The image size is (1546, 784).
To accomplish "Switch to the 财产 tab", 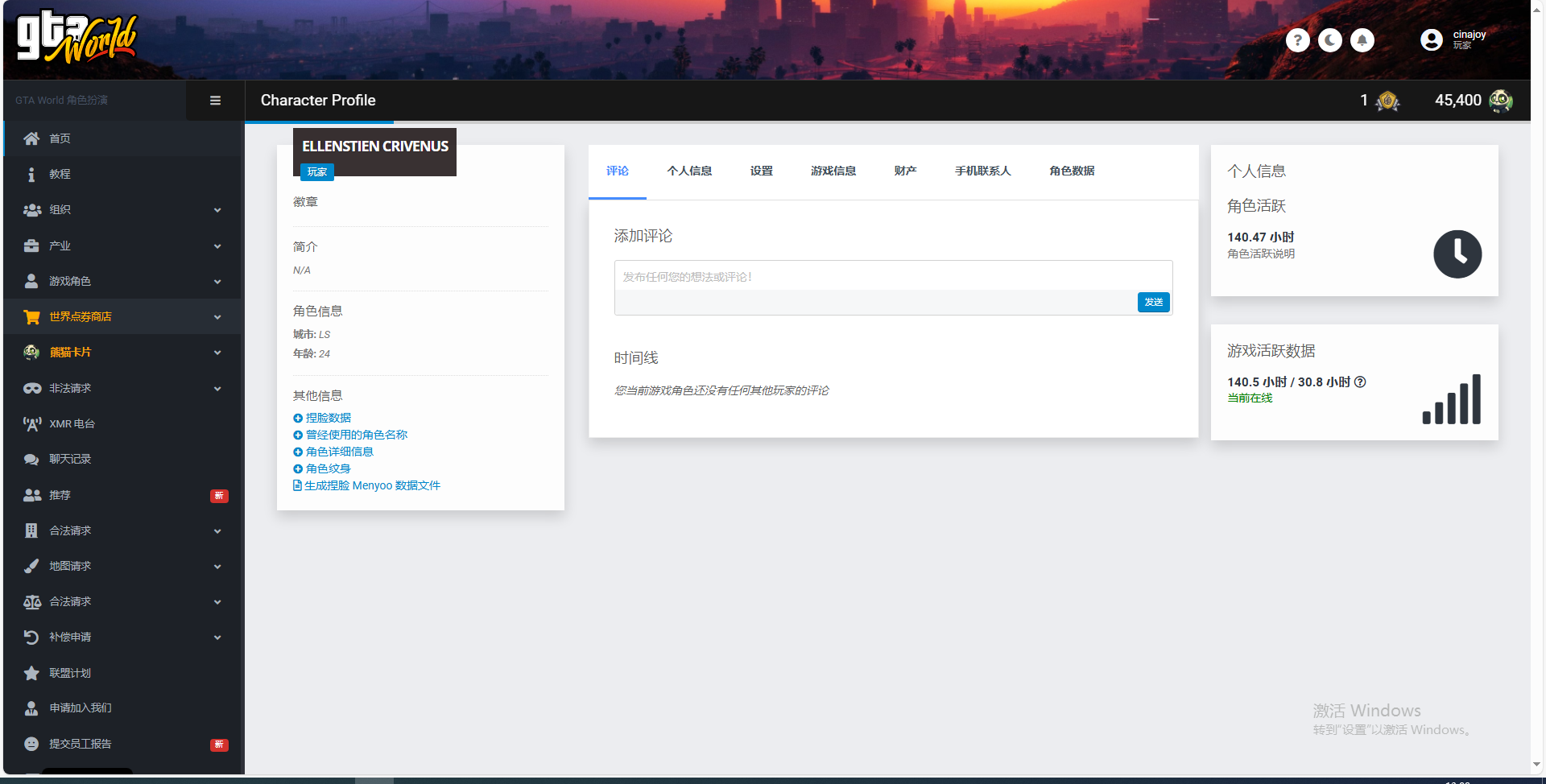I will click(x=905, y=171).
